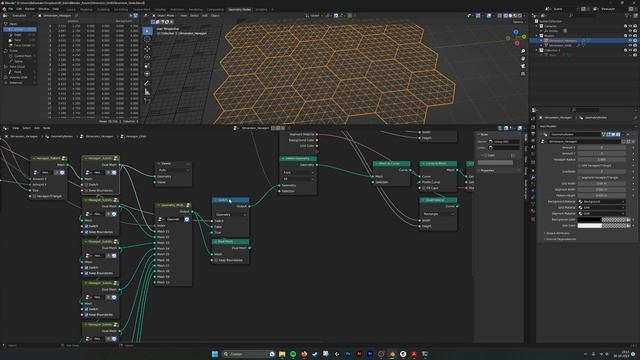The width and height of the screenshot is (640, 360).
Task: Toggle Keep Boundaries on Dual Mesh node
Action: [x=216, y=260]
